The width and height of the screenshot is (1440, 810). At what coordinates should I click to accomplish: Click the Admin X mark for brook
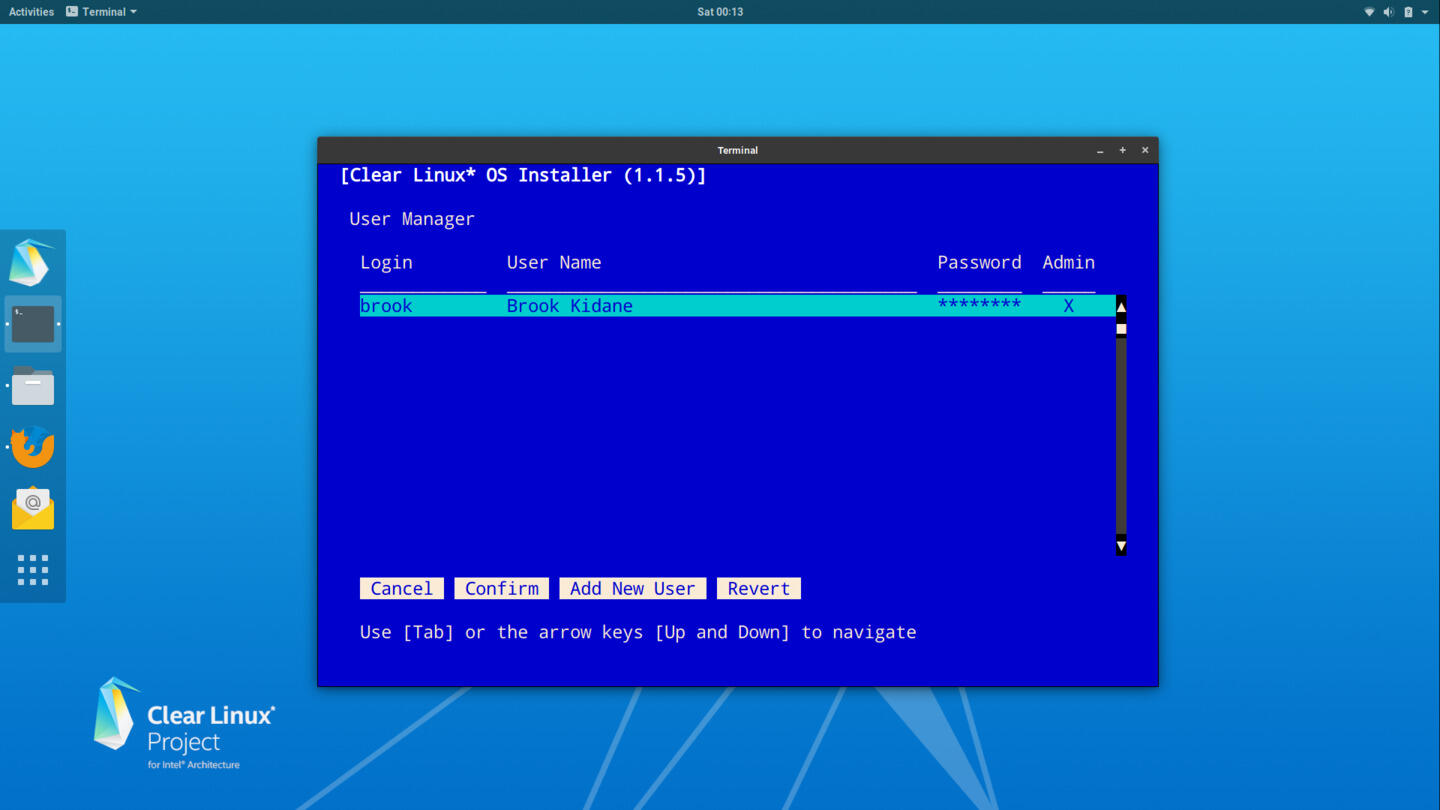tap(1069, 306)
